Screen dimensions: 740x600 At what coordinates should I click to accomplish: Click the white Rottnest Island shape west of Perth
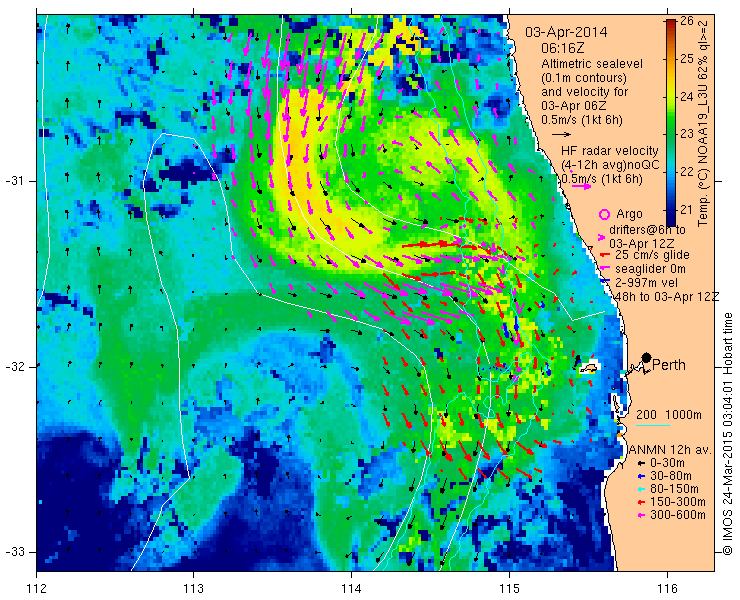click(589, 368)
